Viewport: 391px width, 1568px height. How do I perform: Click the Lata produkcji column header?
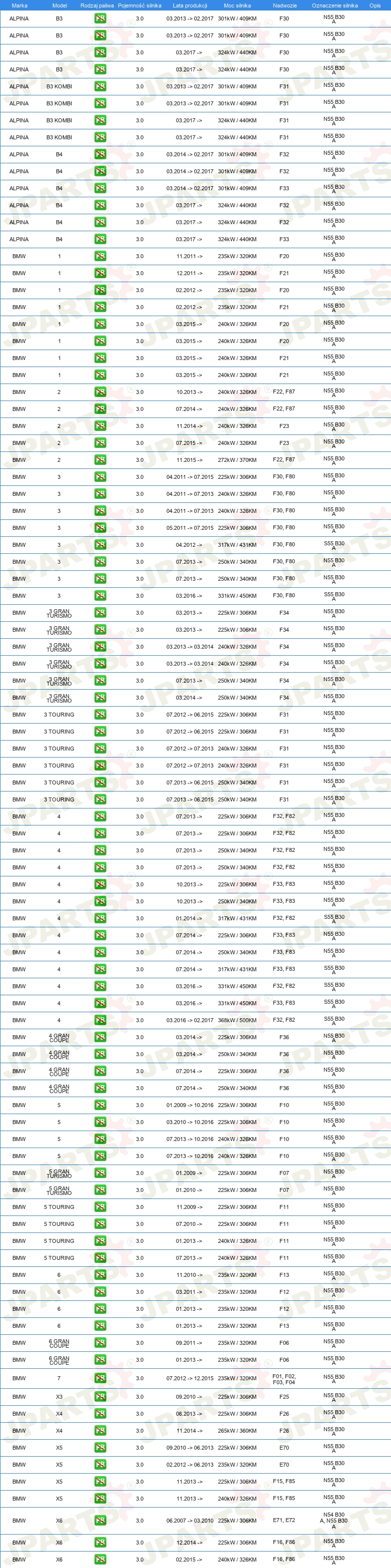(x=190, y=5)
